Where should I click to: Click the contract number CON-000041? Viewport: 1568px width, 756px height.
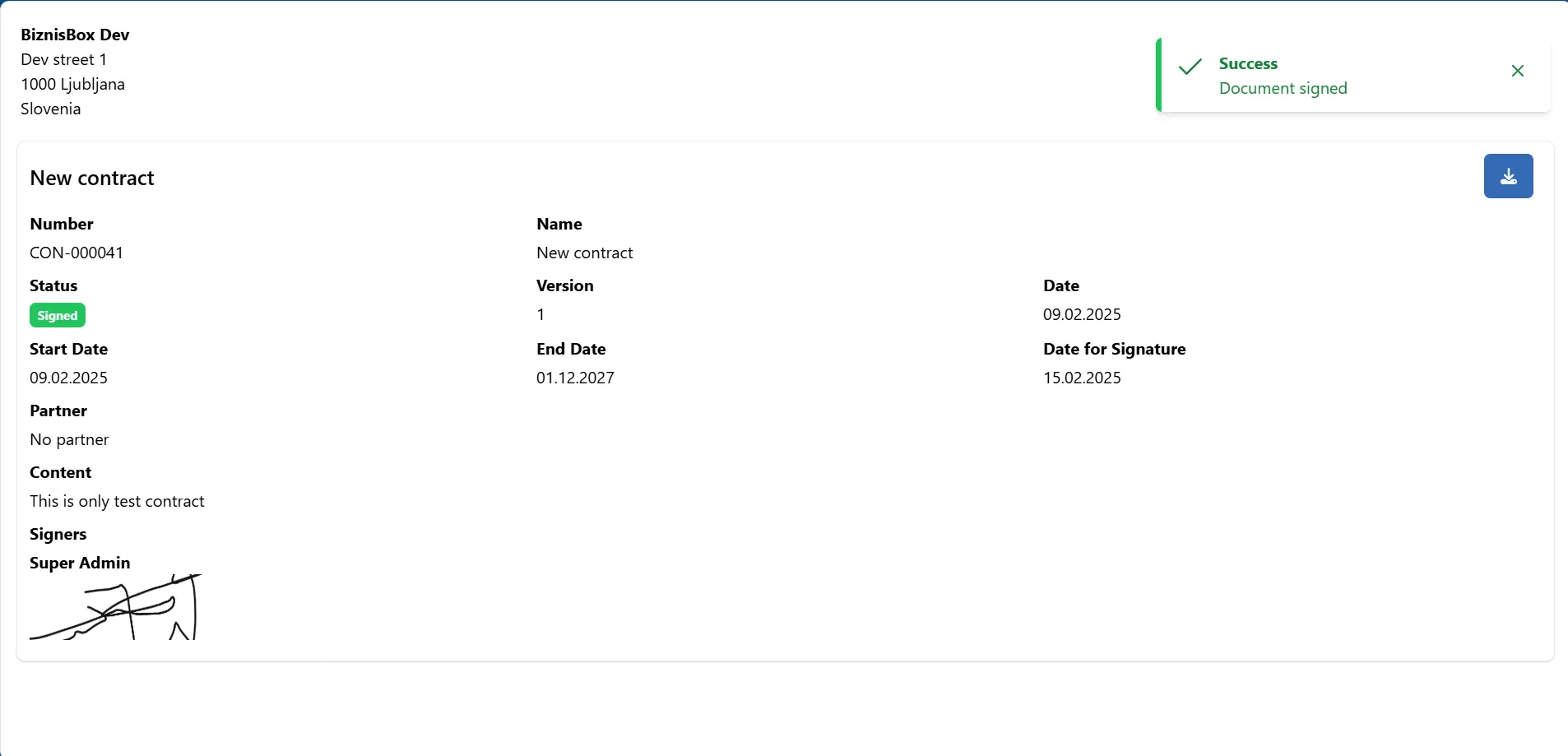coord(77,253)
